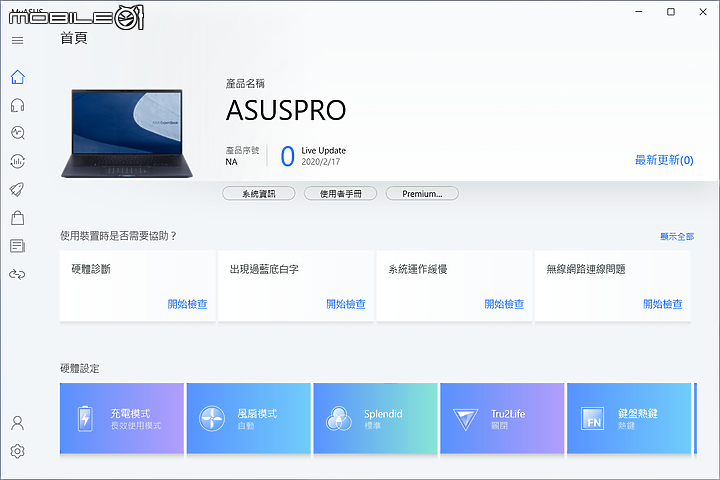Click the battery charging icon

(85, 418)
